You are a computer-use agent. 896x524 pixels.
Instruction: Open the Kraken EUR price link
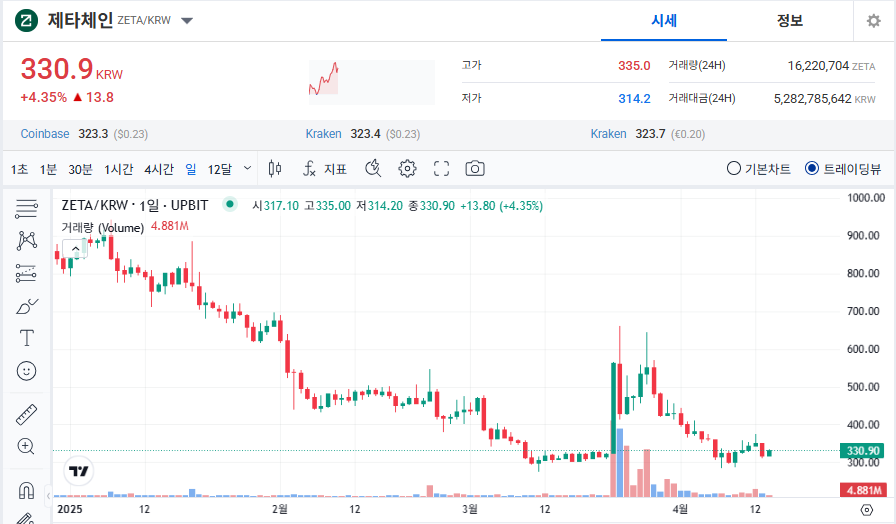pos(609,134)
